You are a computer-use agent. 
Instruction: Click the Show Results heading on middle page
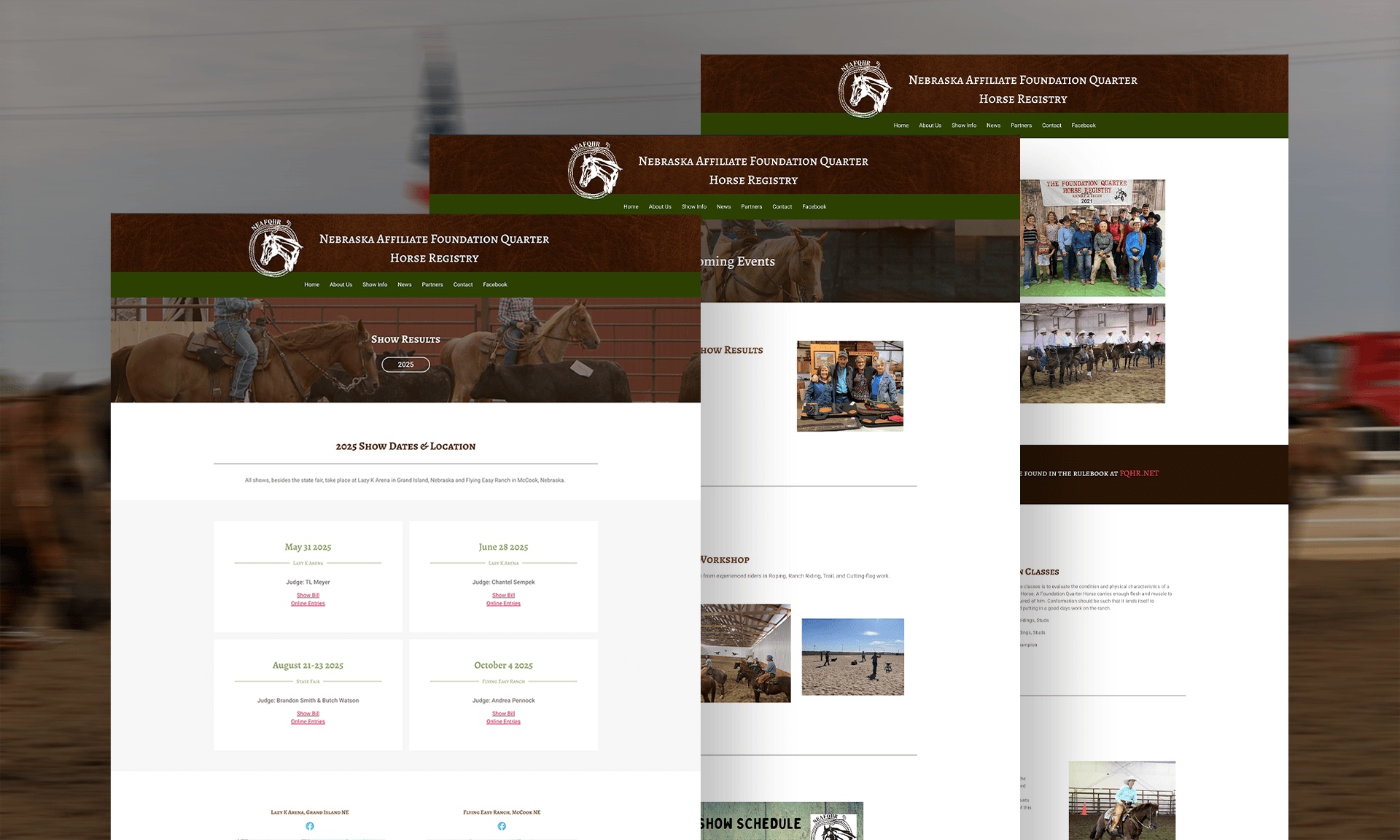point(732,350)
